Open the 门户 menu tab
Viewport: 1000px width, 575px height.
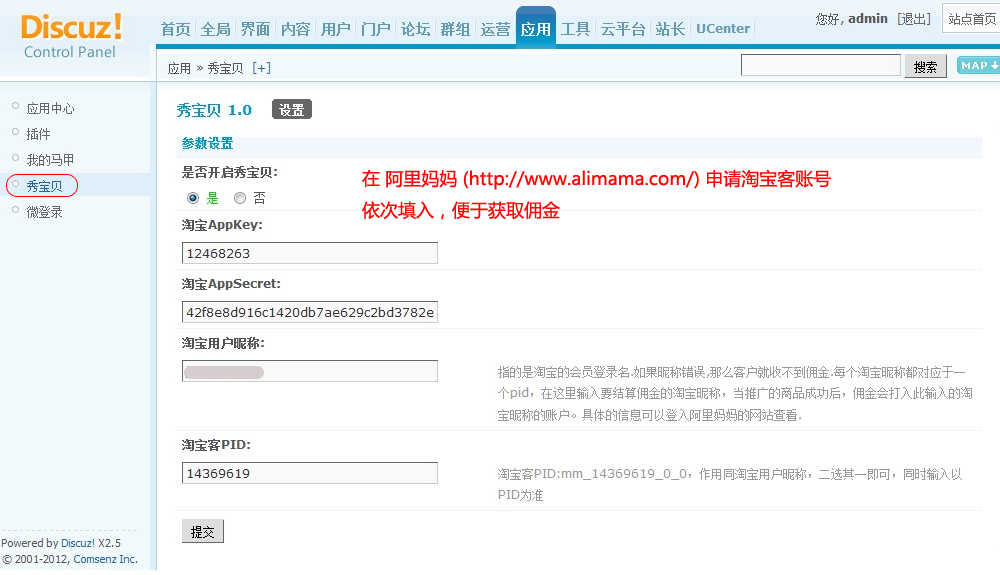(376, 29)
